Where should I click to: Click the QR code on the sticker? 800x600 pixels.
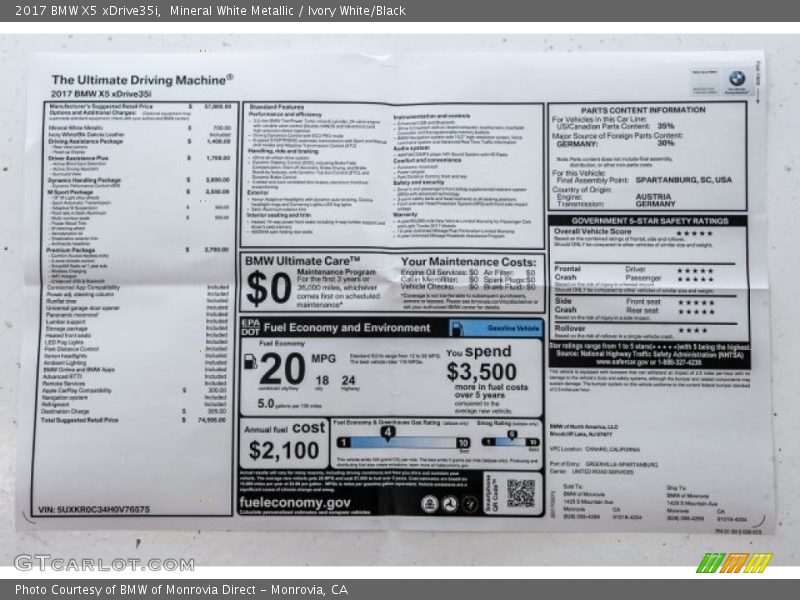click(x=520, y=493)
